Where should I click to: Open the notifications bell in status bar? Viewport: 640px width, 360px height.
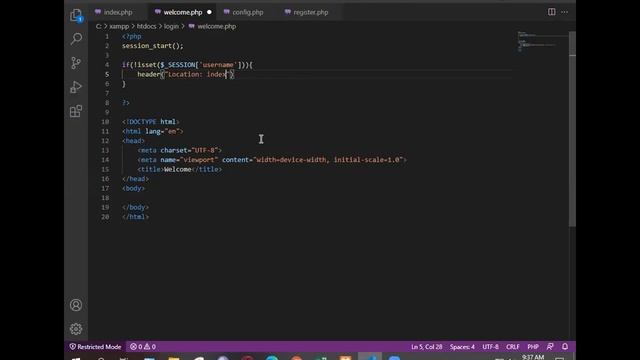(565, 347)
